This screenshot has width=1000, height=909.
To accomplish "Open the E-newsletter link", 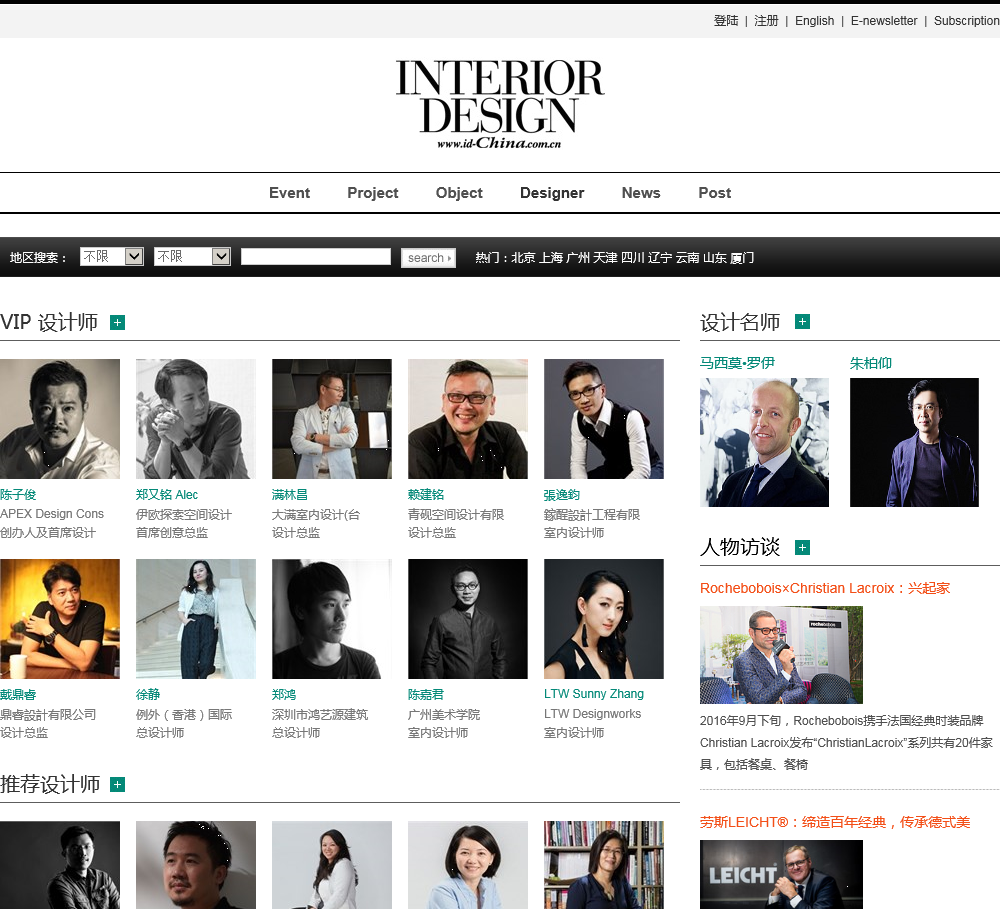I will point(884,20).
